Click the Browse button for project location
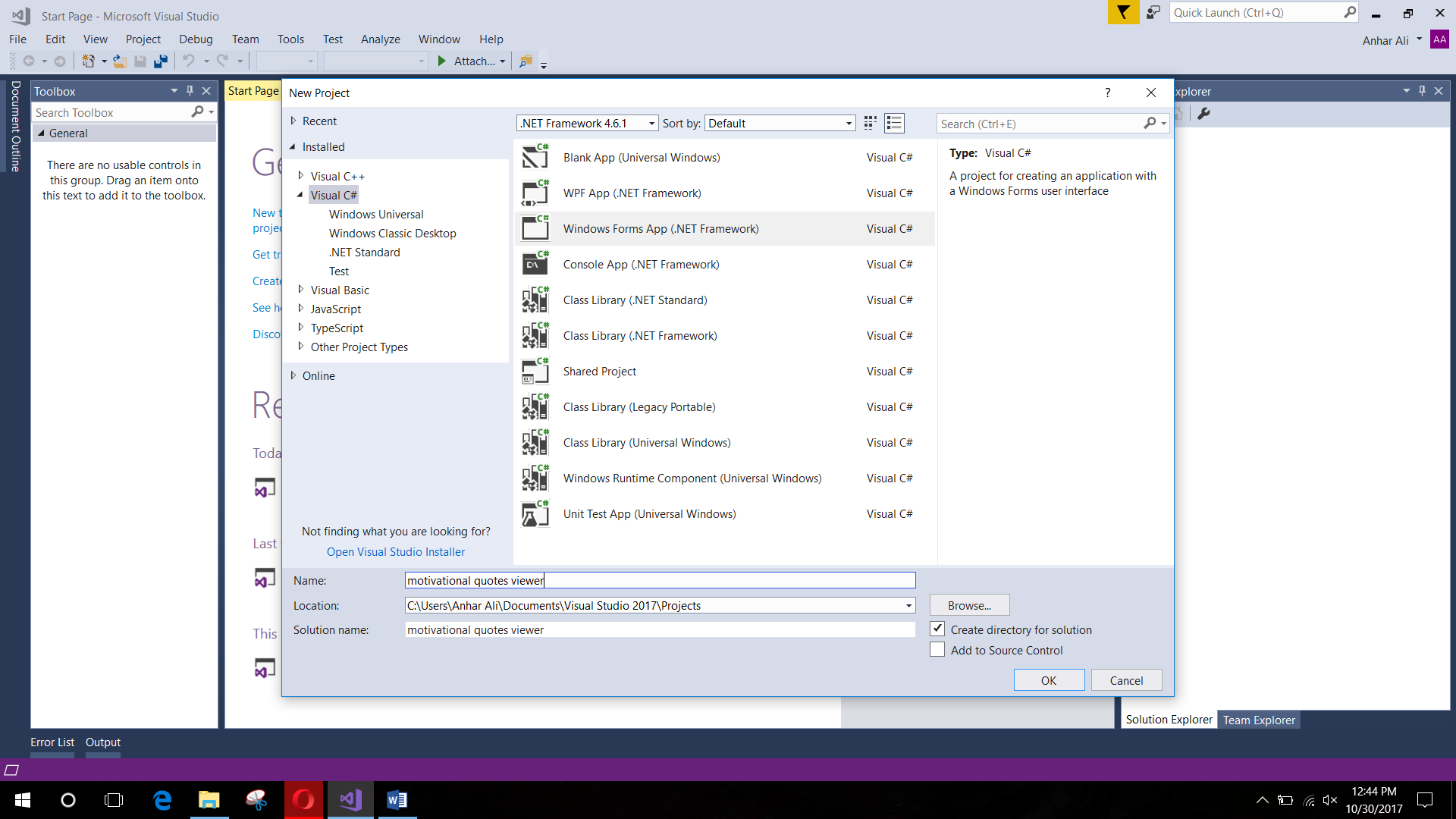1456x819 pixels. pos(968,604)
